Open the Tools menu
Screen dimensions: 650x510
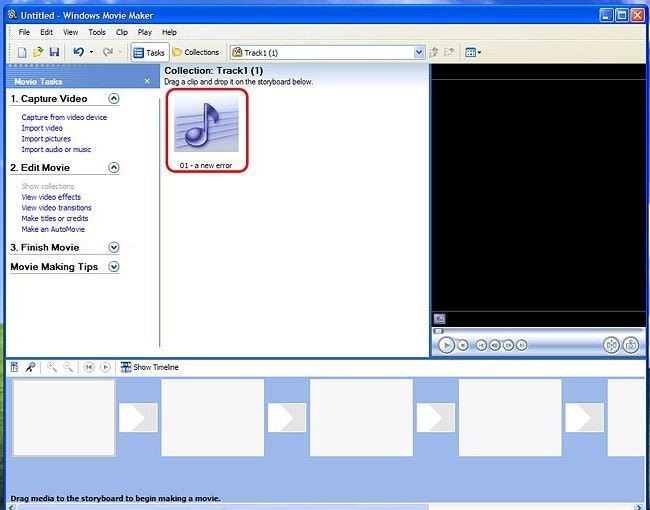97,32
